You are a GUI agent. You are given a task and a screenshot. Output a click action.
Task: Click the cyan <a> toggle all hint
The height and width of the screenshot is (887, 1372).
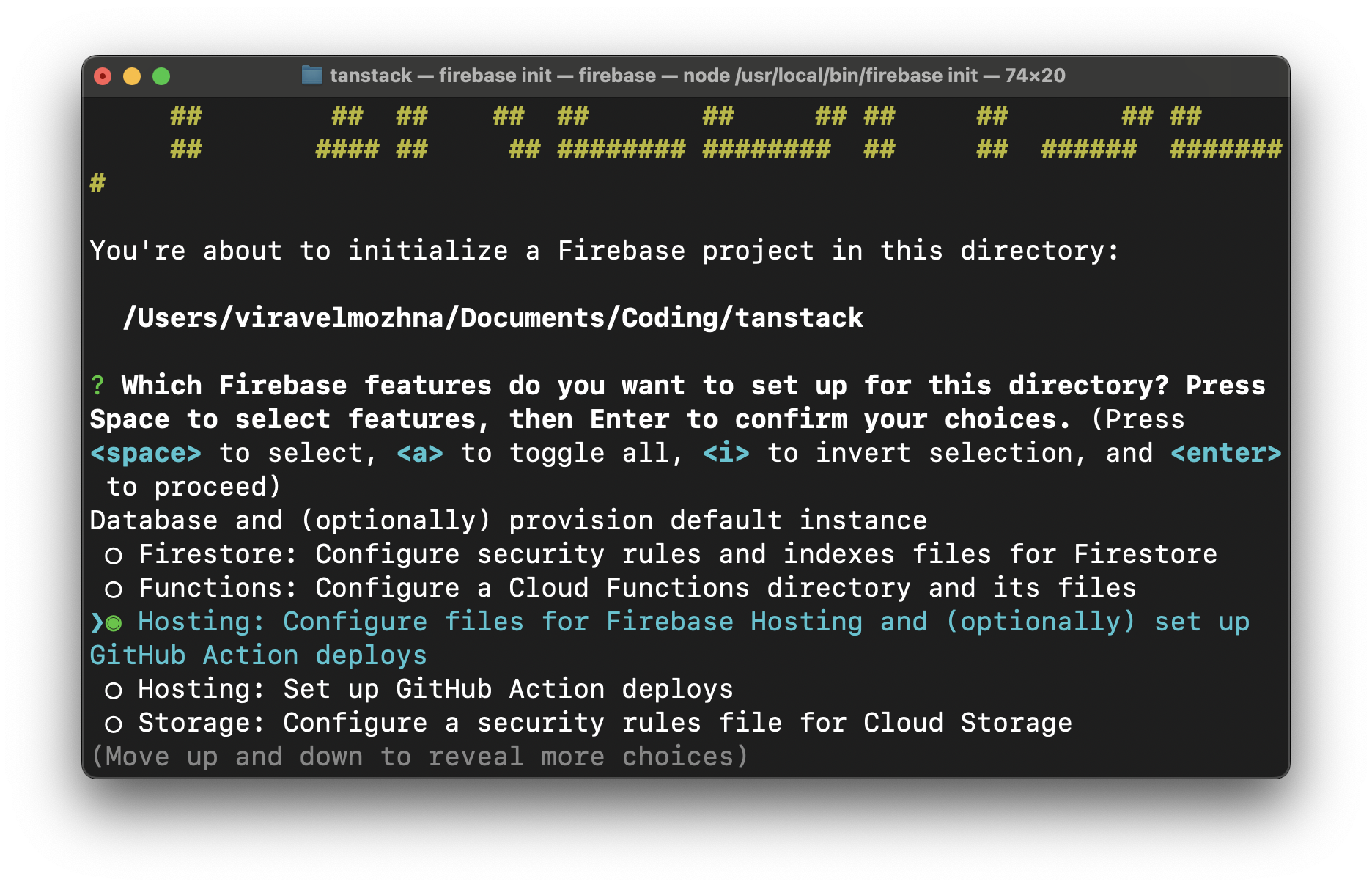coord(418,452)
